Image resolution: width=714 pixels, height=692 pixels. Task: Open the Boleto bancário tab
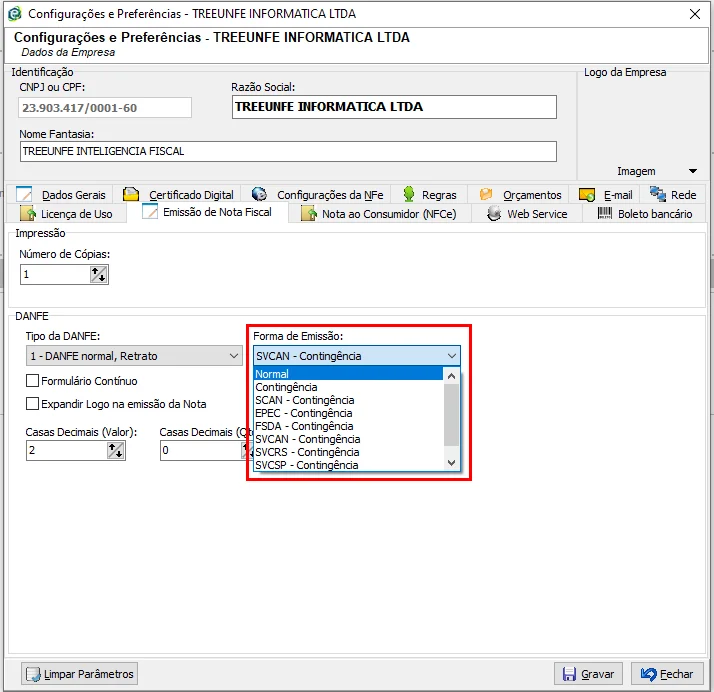click(x=645, y=214)
